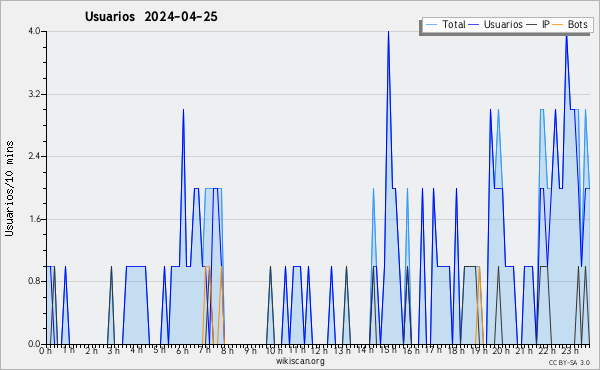Click the light blue Total legend line

[x=431, y=25]
